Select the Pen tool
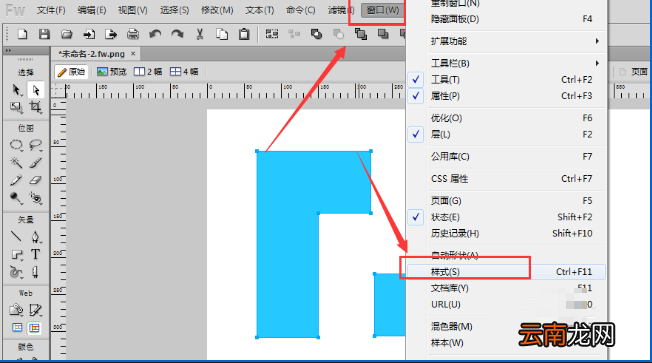 36,237
